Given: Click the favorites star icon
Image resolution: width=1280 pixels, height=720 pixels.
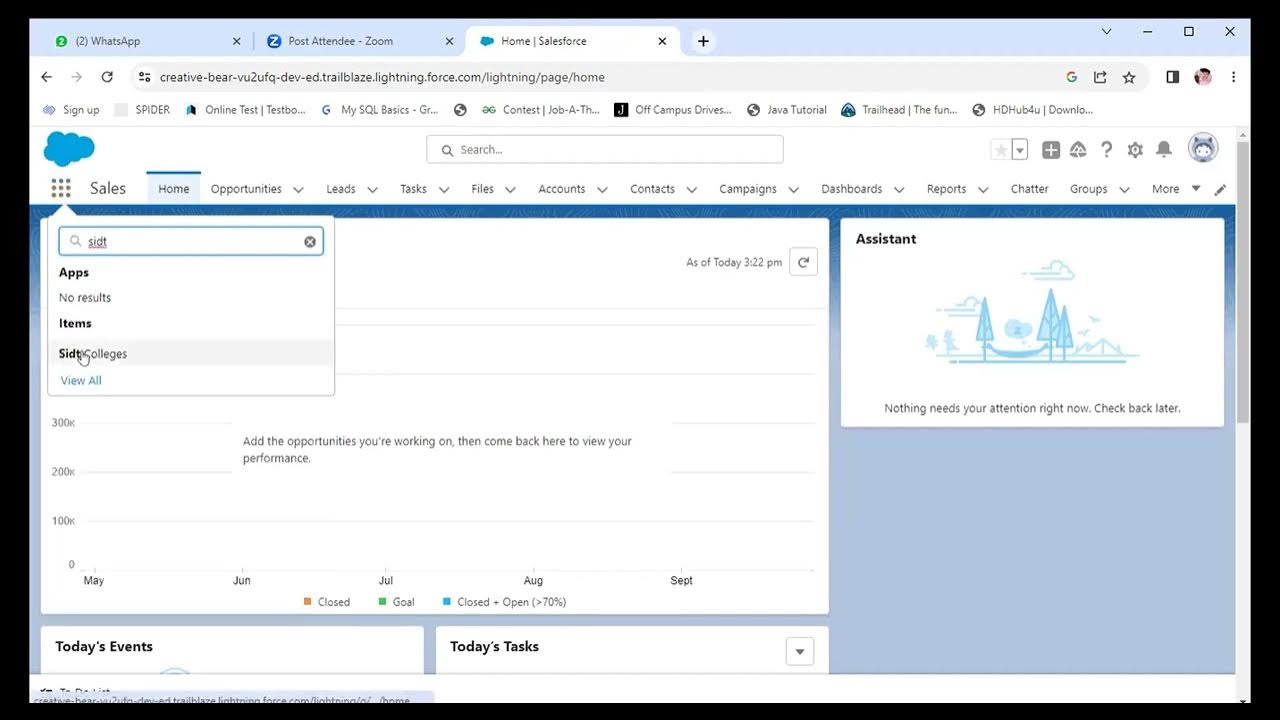Looking at the screenshot, I should [1000, 150].
